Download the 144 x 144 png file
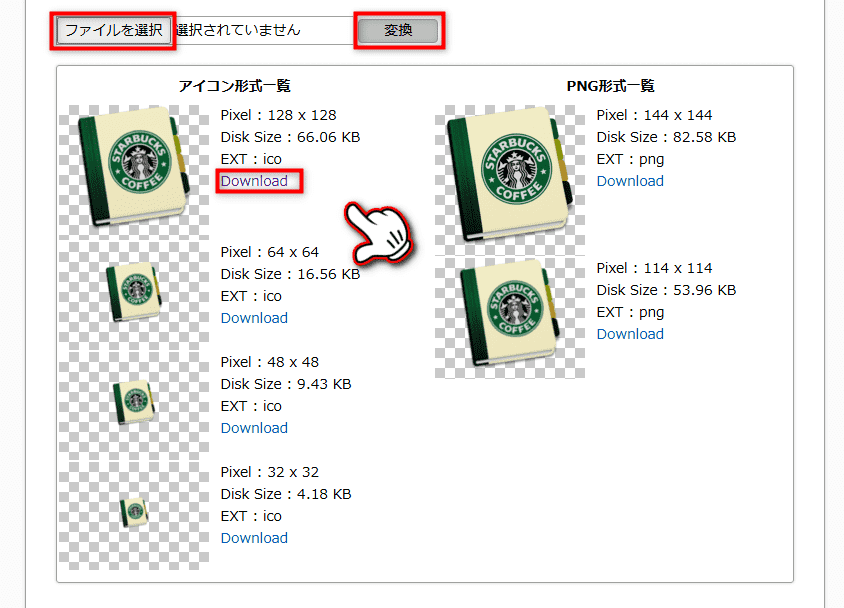The height and width of the screenshot is (608, 844). pyautogui.click(x=630, y=181)
